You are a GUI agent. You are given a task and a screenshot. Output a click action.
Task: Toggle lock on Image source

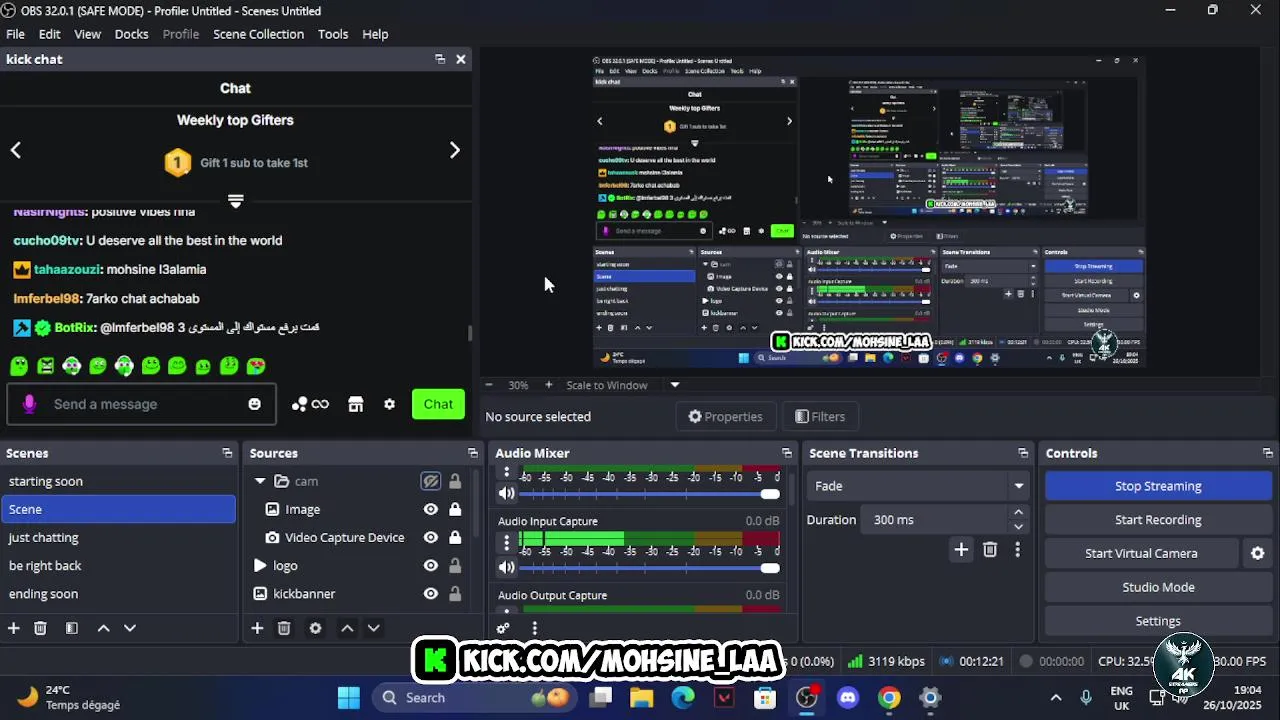(455, 509)
